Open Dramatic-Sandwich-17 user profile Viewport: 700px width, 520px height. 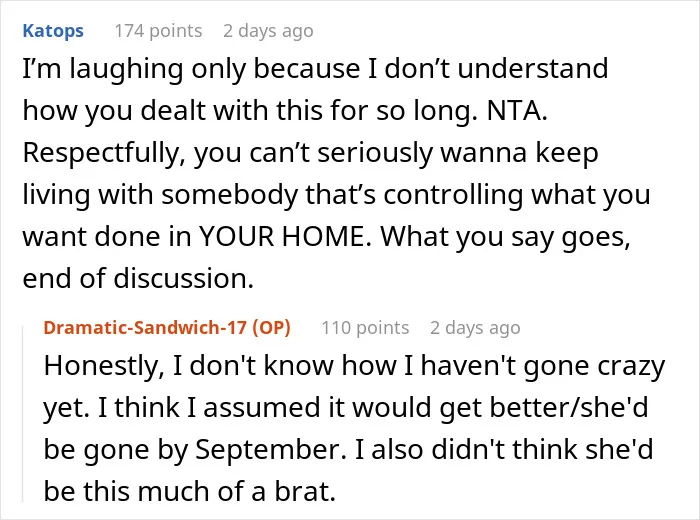click(x=146, y=327)
